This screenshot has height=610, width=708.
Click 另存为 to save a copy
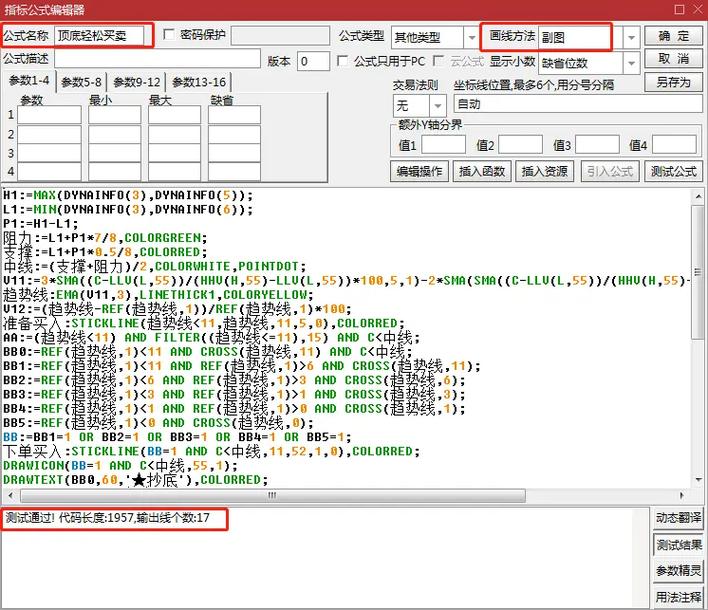pyautogui.click(x=674, y=82)
